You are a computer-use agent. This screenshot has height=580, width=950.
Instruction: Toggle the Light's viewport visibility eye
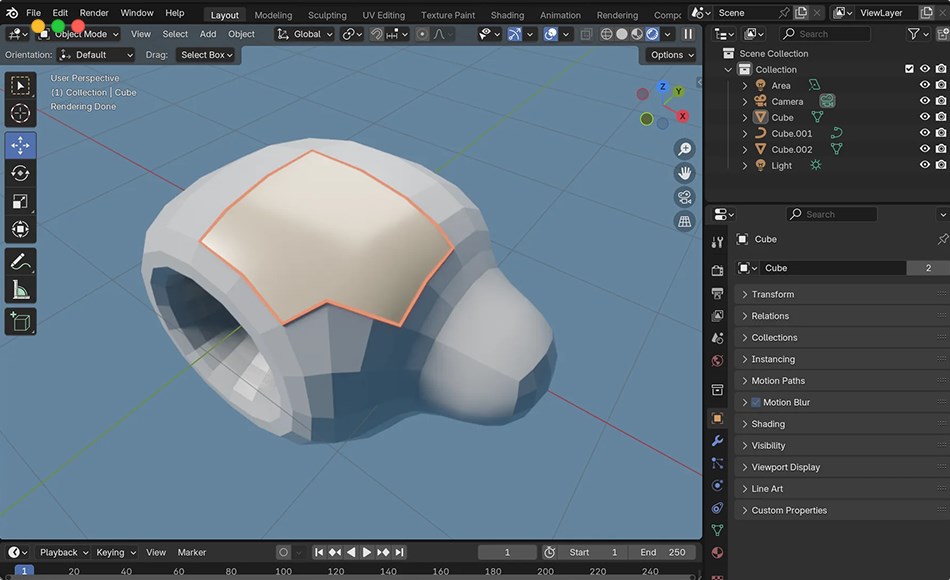pyautogui.click(x=924, y=165)
